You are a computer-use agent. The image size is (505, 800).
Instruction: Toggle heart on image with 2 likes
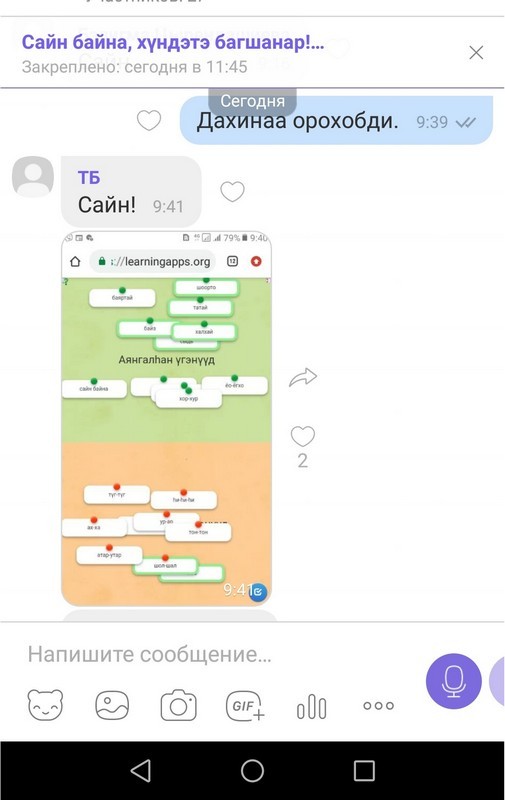pyautogui.click(x=302, y=437)
